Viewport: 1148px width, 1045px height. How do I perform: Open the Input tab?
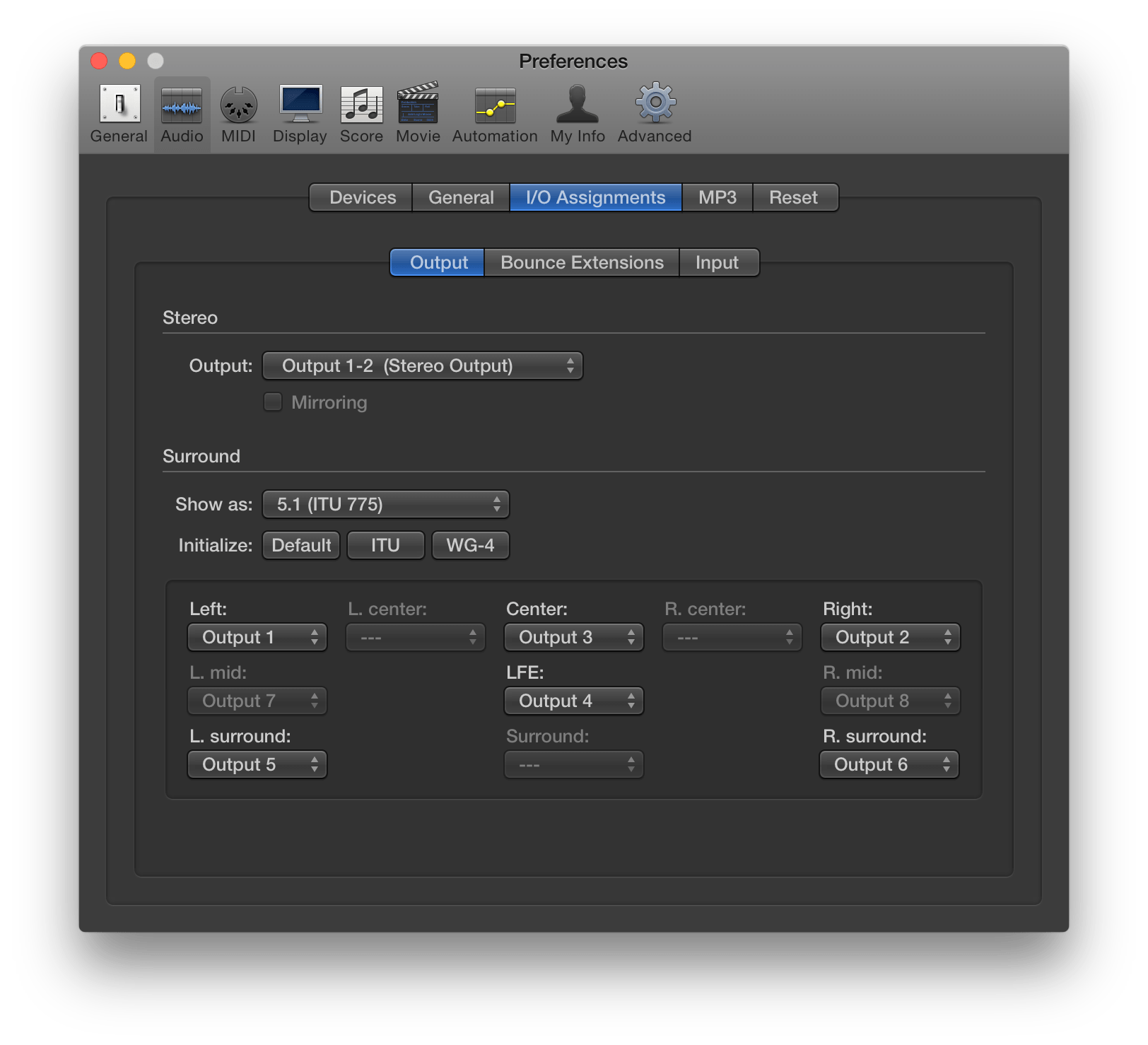pyautogui.click(x=718, y=262)
